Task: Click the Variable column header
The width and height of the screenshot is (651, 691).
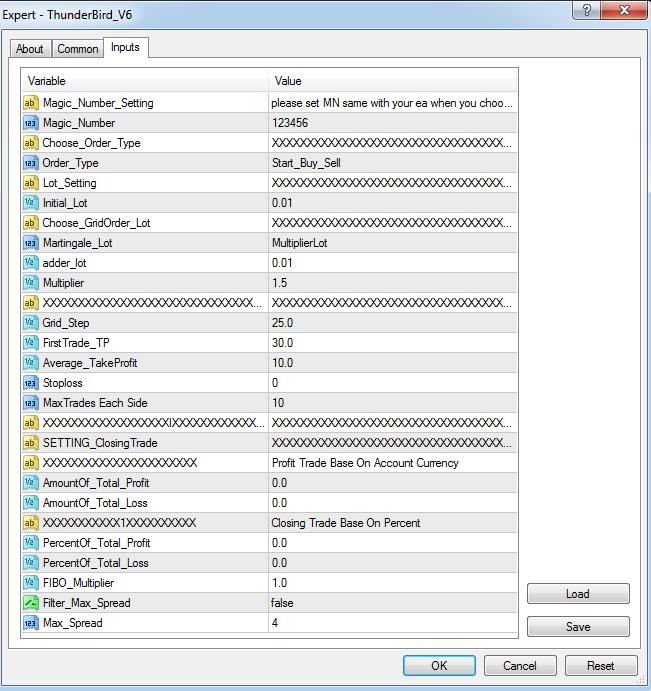Action: click(x=145, y=81)
